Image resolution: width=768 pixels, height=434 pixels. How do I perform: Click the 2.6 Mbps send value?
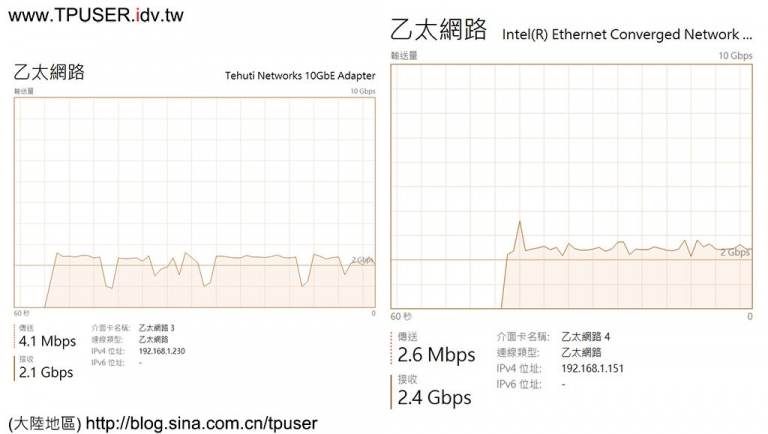pos(436,355)
